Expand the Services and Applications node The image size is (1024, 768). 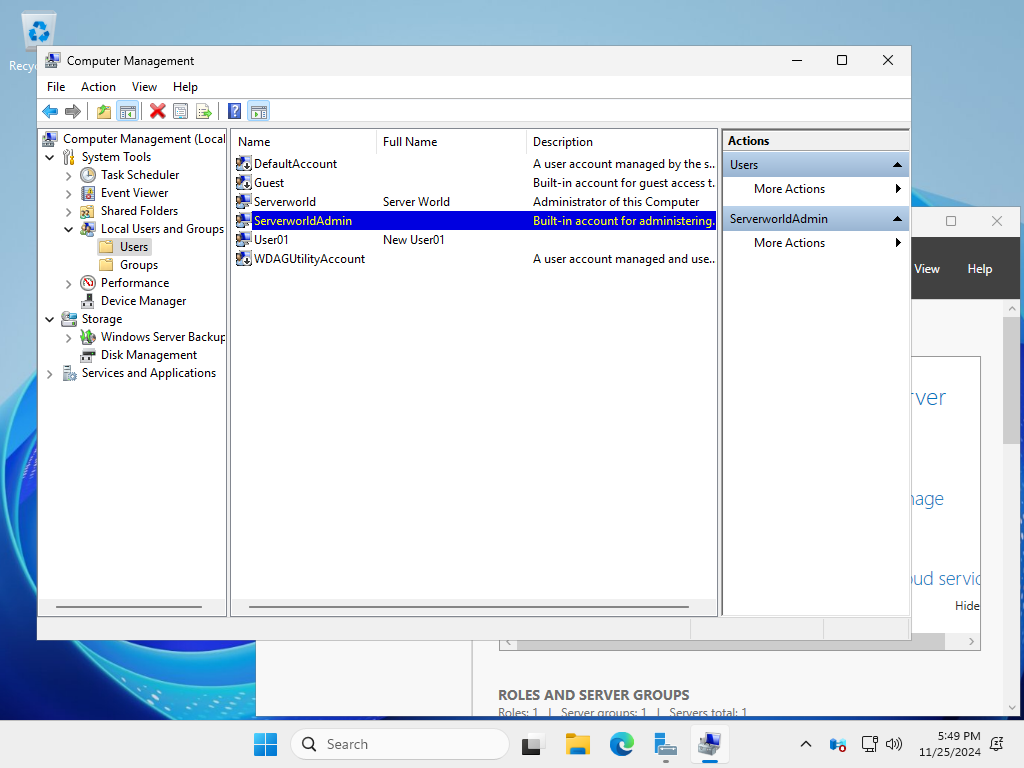click(49, 373)
